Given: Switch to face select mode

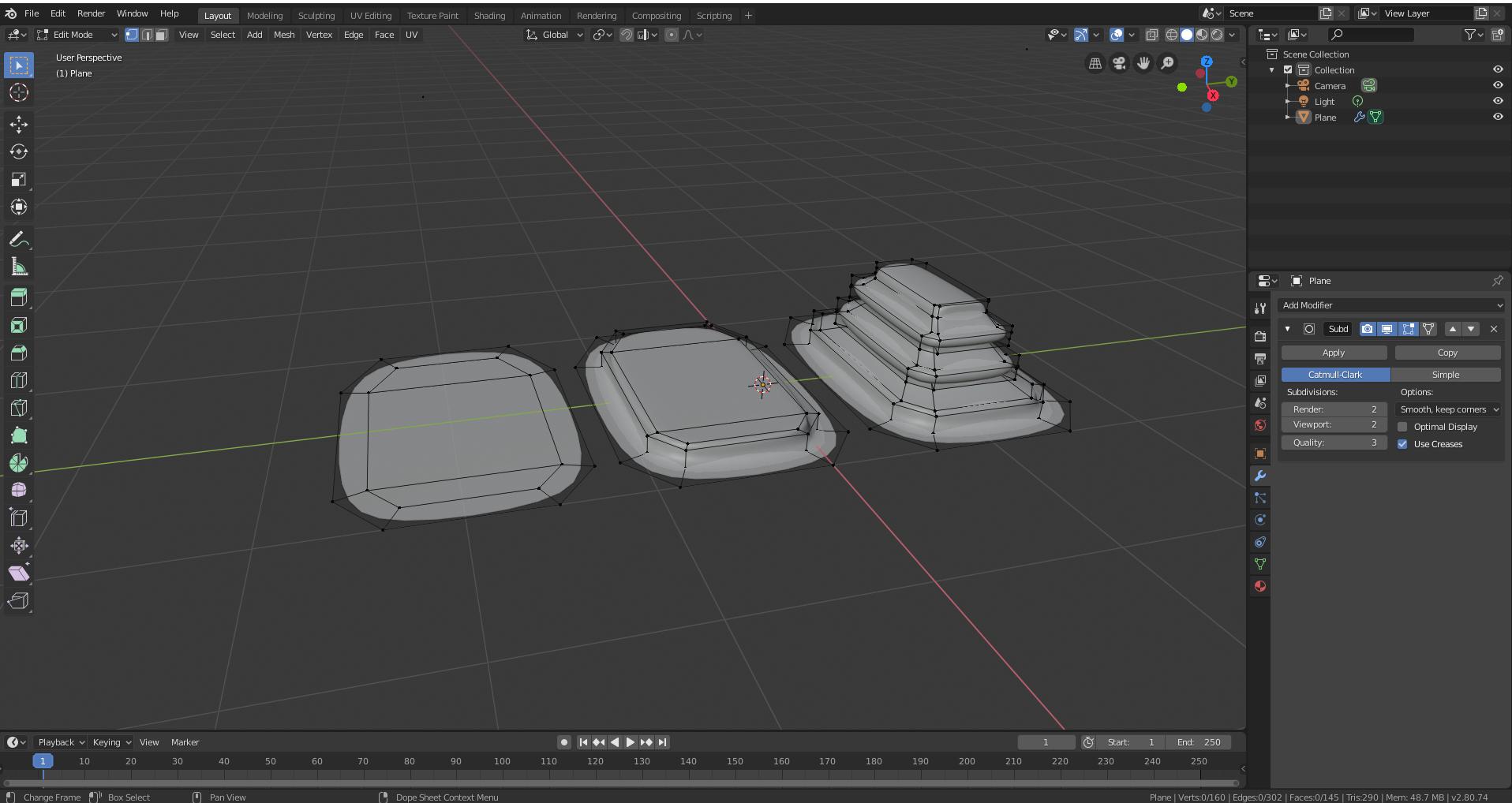Looking at the screenshot, I should click(x=161, y=35).
